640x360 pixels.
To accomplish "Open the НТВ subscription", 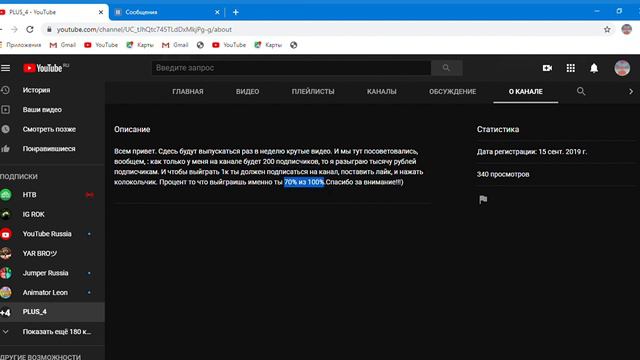I will point(52,195).
